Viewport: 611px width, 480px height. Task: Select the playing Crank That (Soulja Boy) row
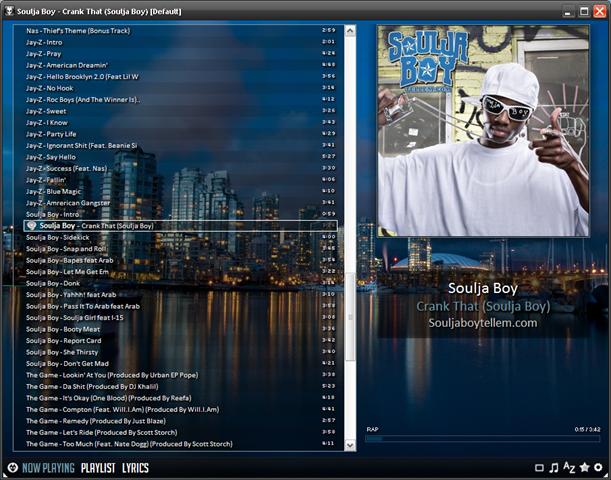click(x=180, y=226)
